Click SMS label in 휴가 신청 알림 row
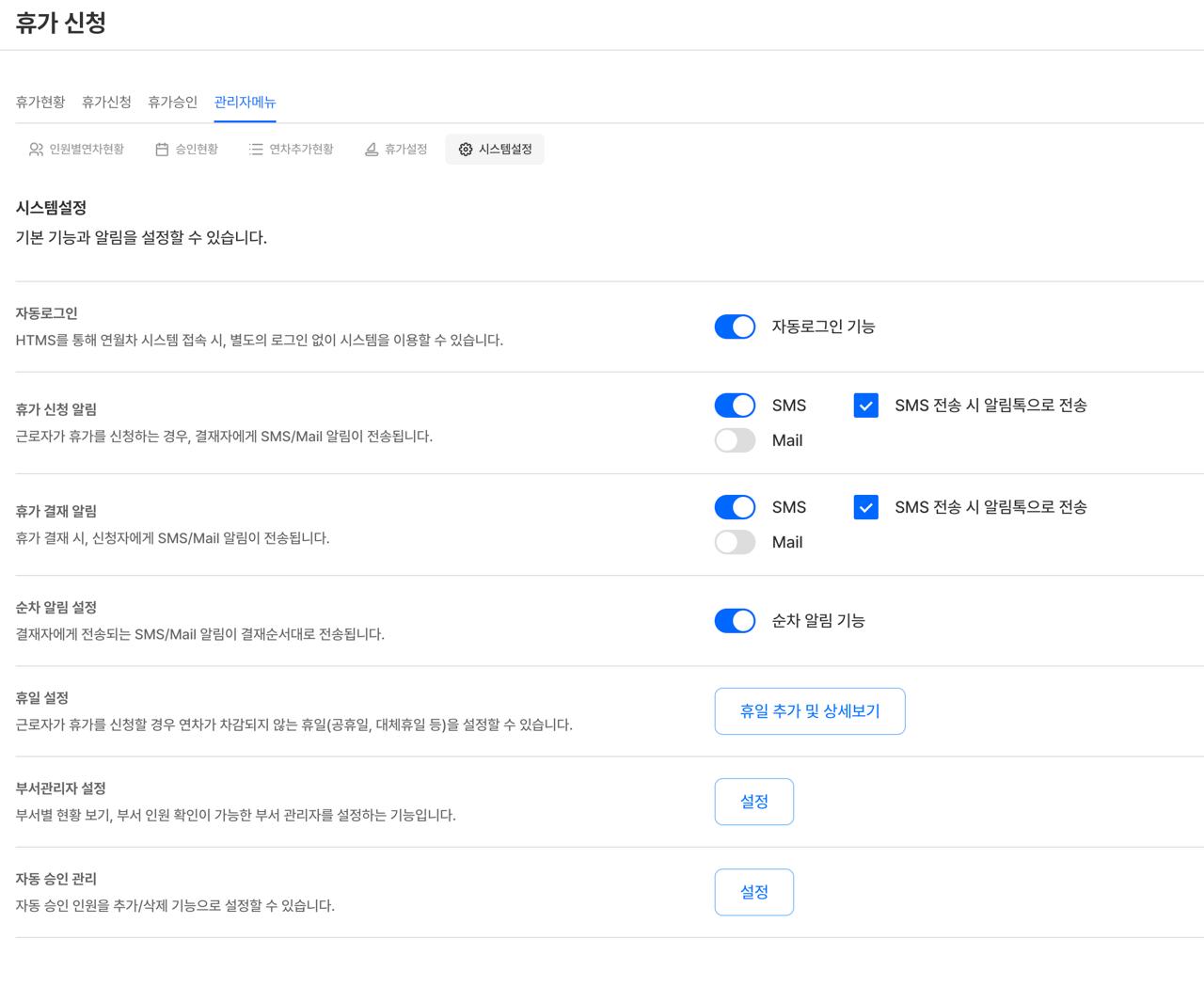Image resolution: width=1204 pixels, height=1003 pixels. (x=789, y=406)
